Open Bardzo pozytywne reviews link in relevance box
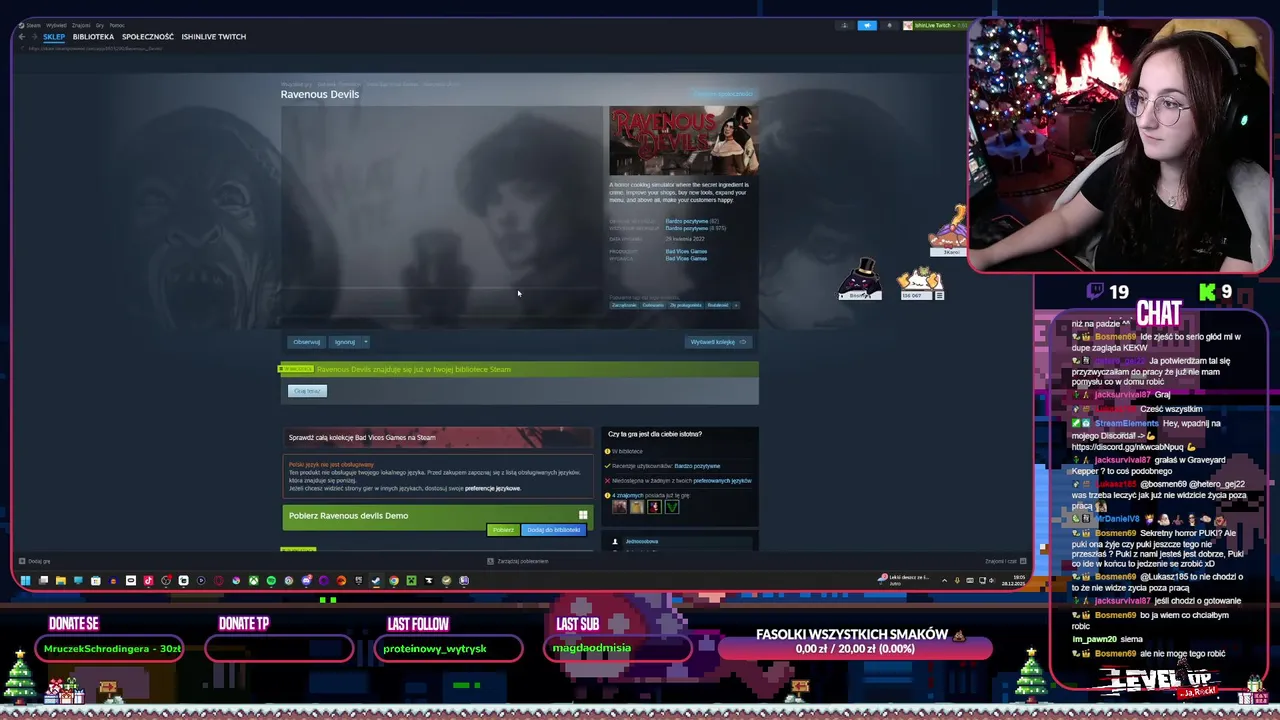The height and width of the screenshot is (720, 1280). tap(697, 466)
